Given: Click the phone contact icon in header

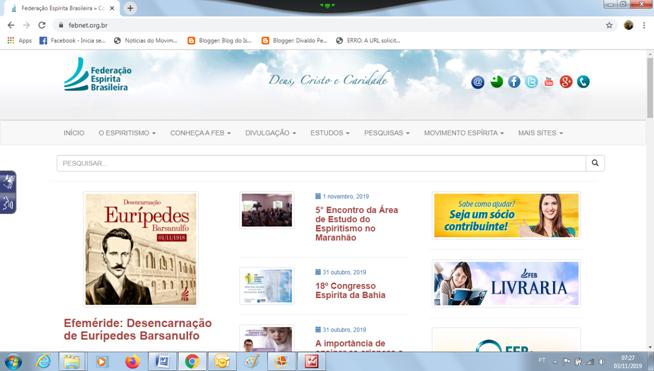Looking at the screenshot, I should click(583, 82).
